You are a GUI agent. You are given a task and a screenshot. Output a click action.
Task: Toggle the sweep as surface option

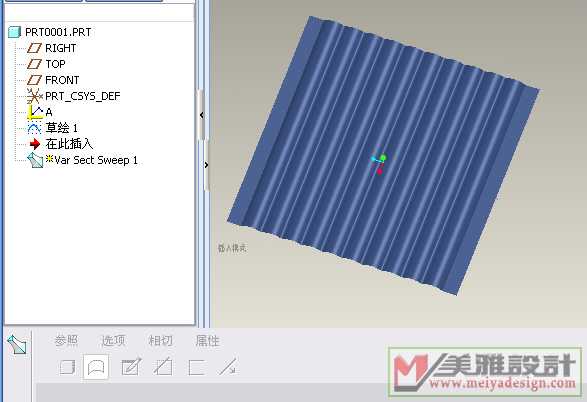96,367
